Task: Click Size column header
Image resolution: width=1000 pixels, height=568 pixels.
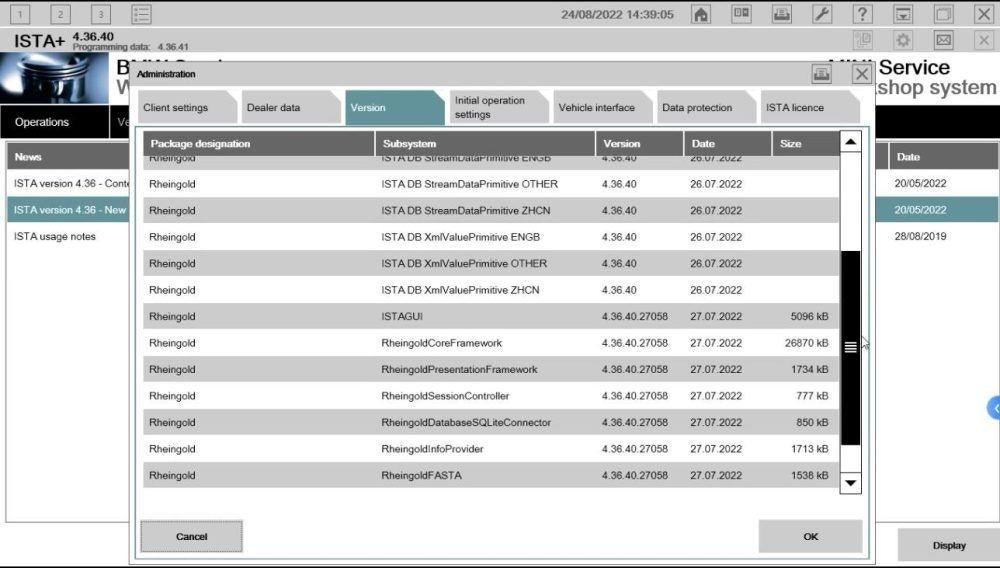Action: point(806,143)
